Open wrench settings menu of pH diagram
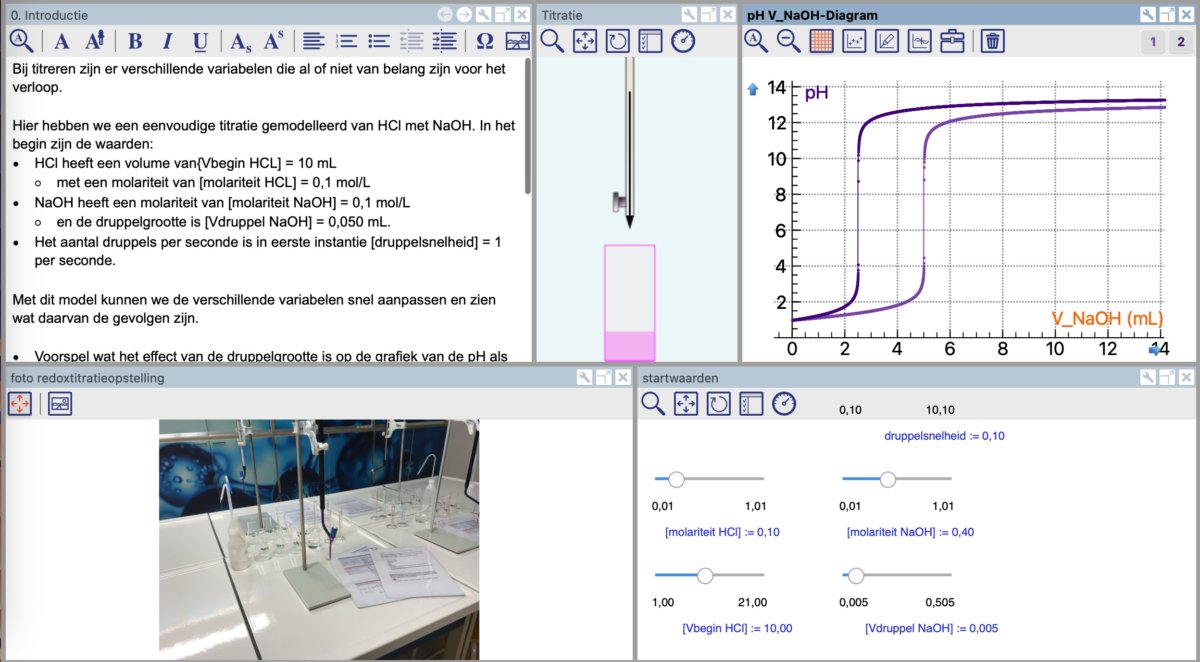The image size is (1200, 662). pos(1147,15)
